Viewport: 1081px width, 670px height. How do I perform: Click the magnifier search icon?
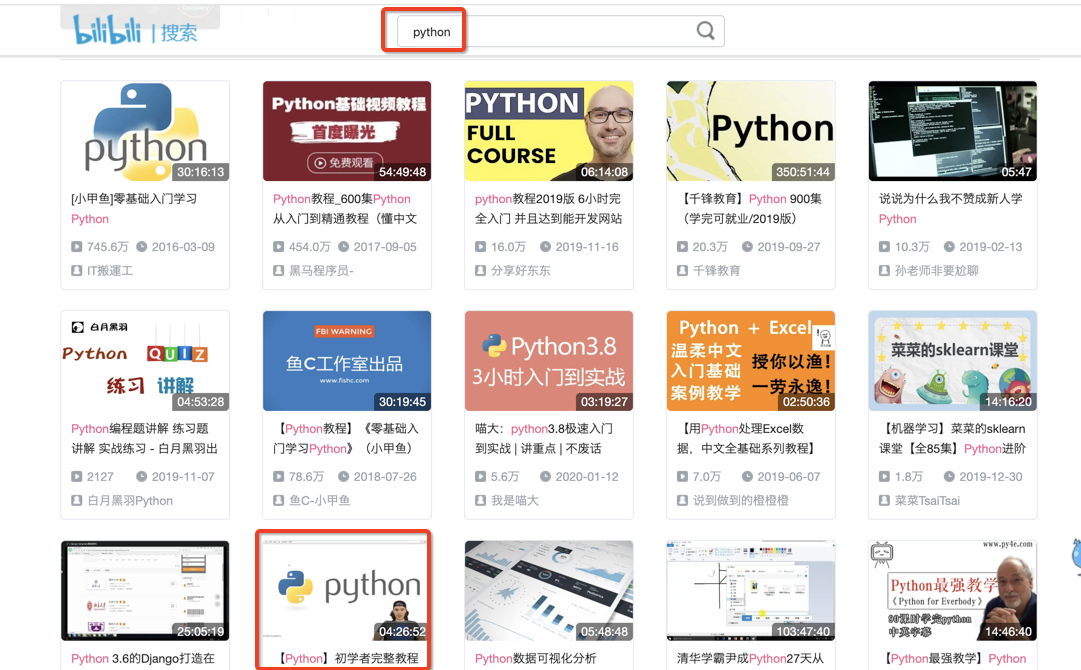click(x=705, y=31)
